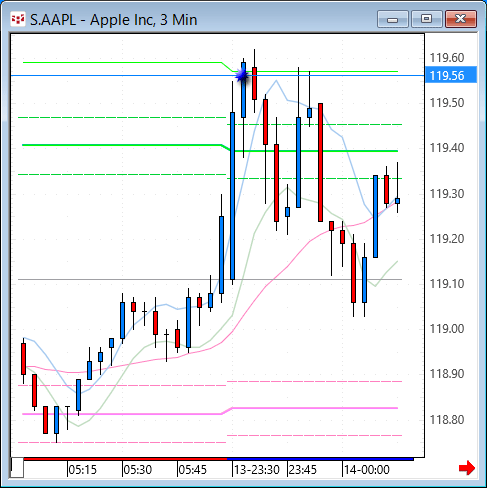The height and width of the screenshot is (488, 487).
Task: Select the highlighted 119.56 price label
Action: pos(451,75)
